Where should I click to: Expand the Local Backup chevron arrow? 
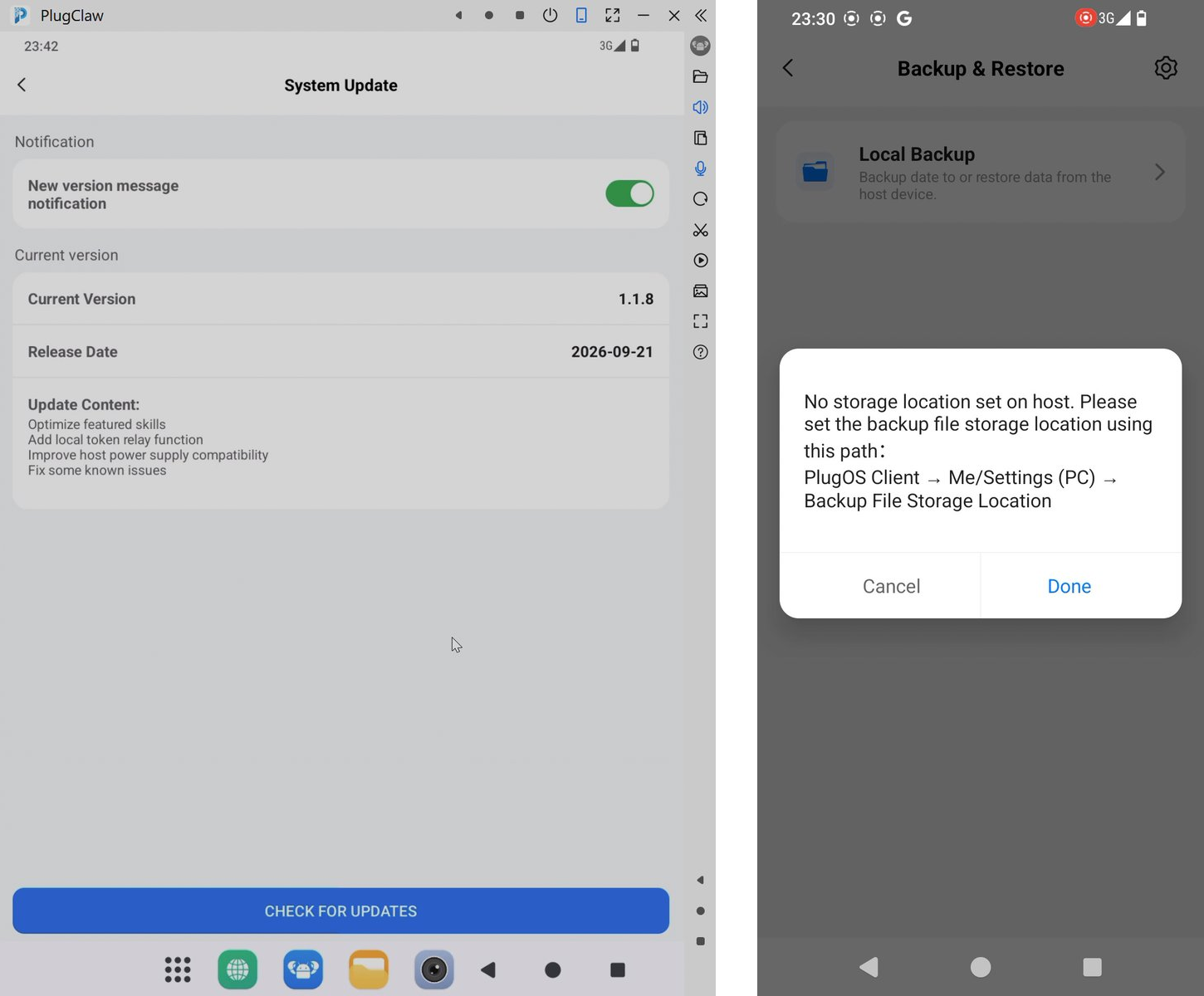pyautogui.click(x=1160, y=172)
